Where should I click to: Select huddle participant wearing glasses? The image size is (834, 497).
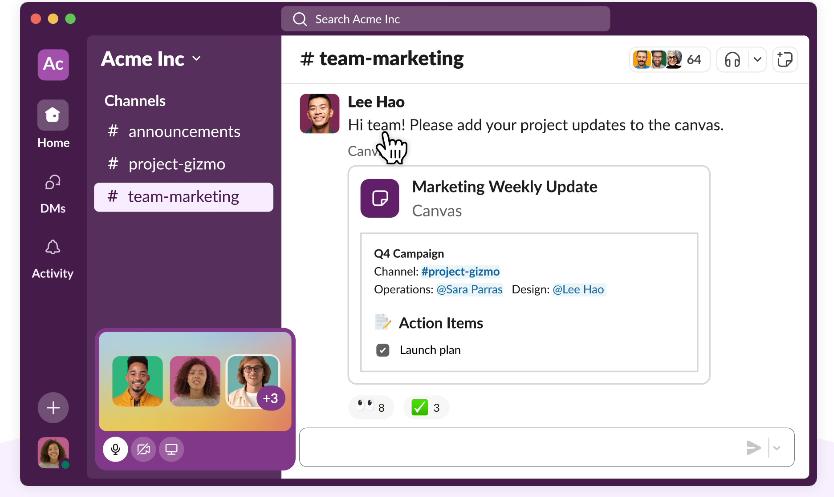pyautogui.click(x=252, y=381)
